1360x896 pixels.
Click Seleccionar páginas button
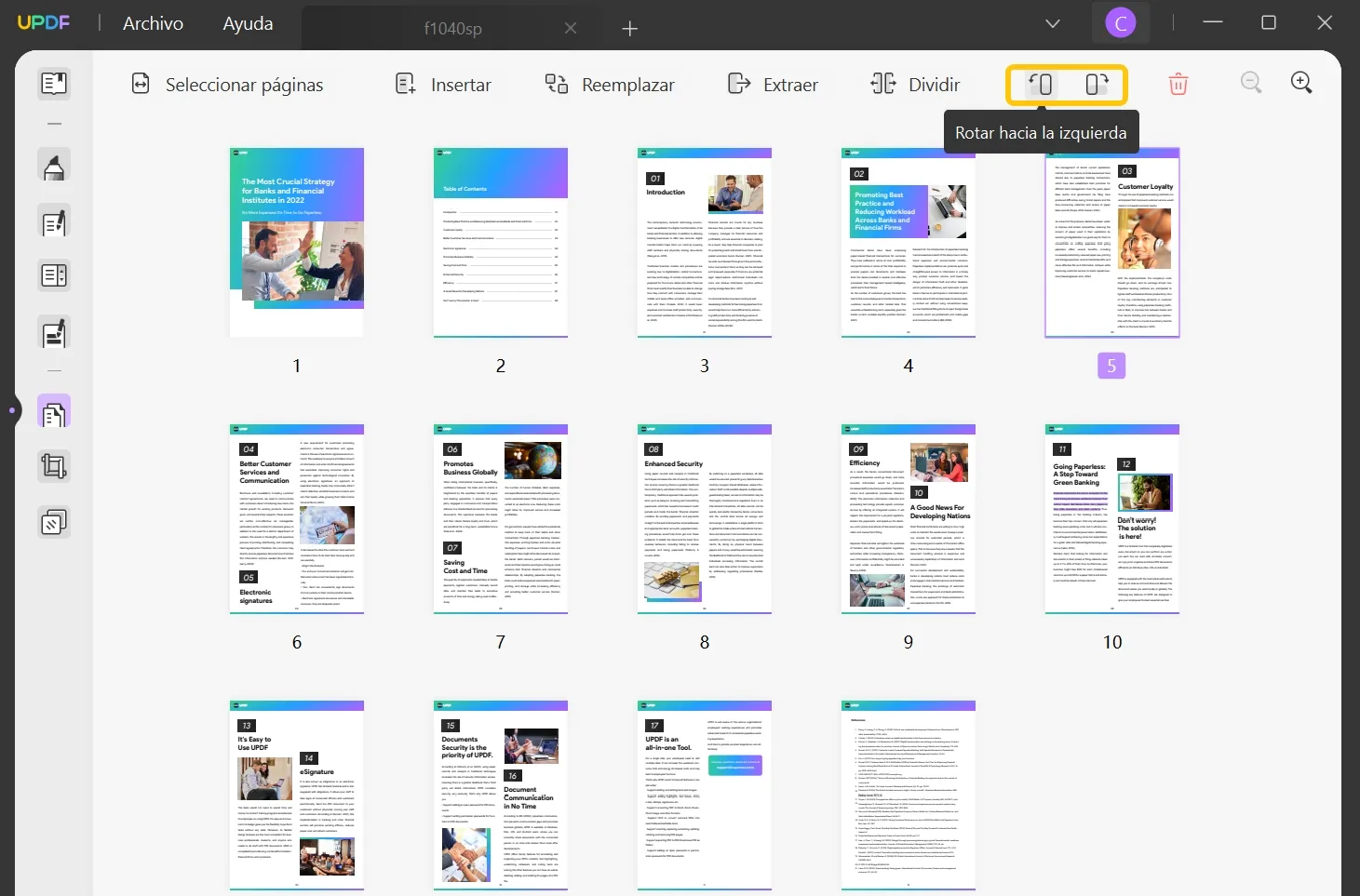click(227, 85)
